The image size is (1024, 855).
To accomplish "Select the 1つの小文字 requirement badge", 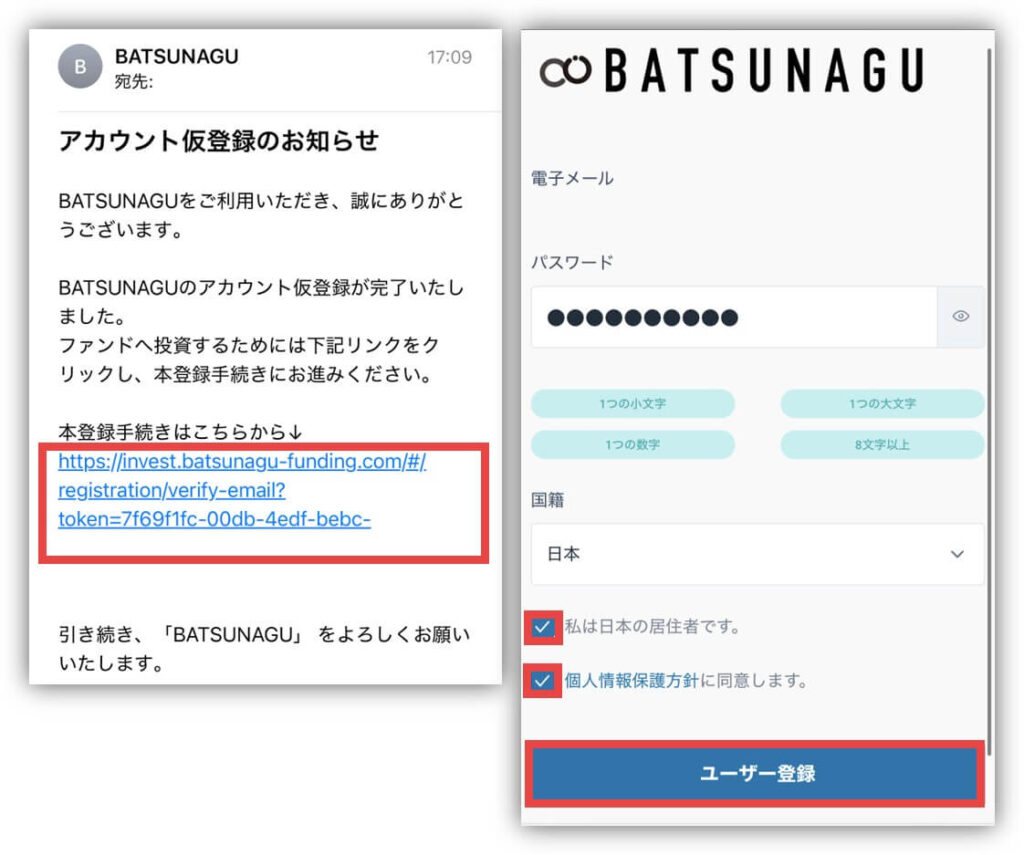I will [632, 404].
